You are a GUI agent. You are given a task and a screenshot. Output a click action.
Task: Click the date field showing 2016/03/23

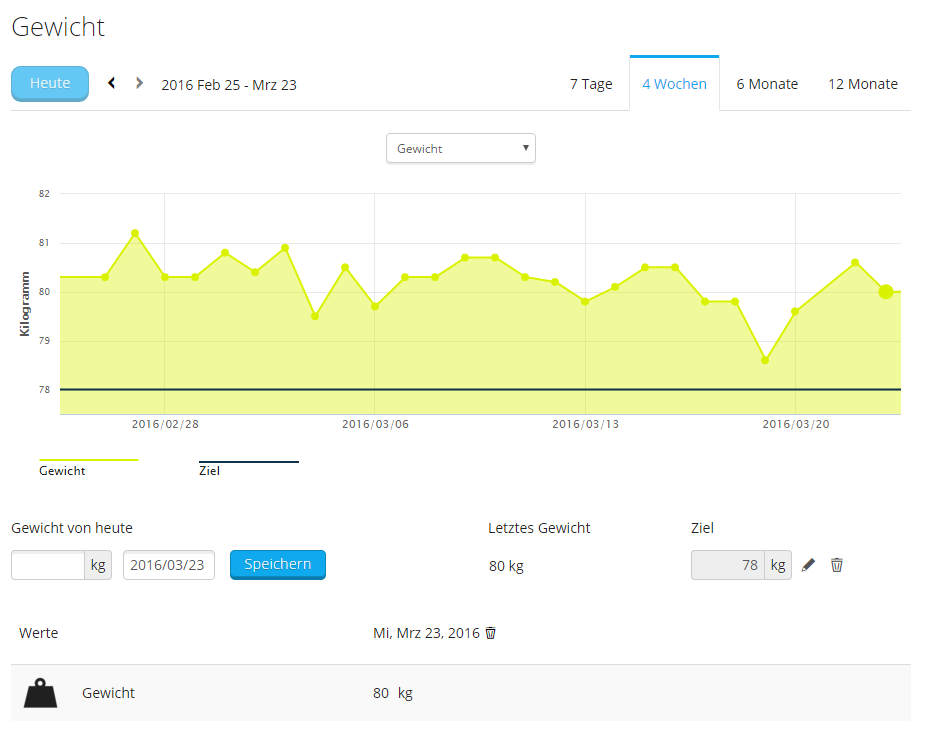[169, 565]
